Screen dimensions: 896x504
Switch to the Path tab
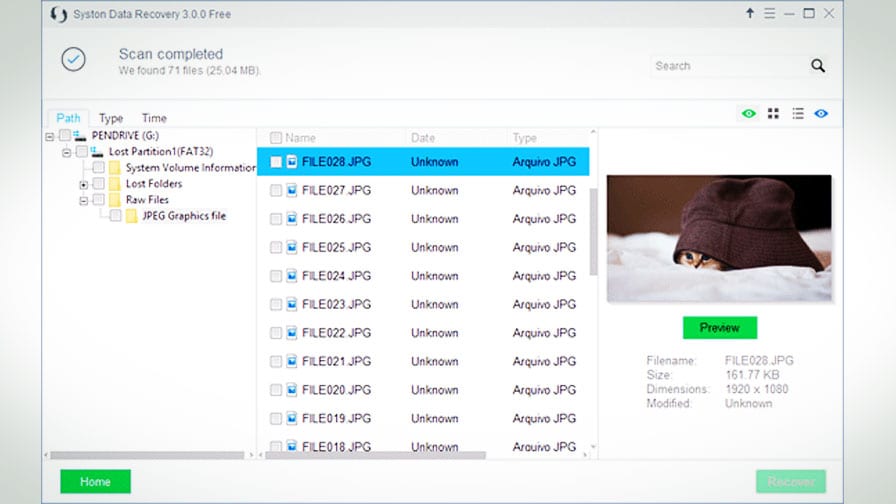click(x=68, y=118)
